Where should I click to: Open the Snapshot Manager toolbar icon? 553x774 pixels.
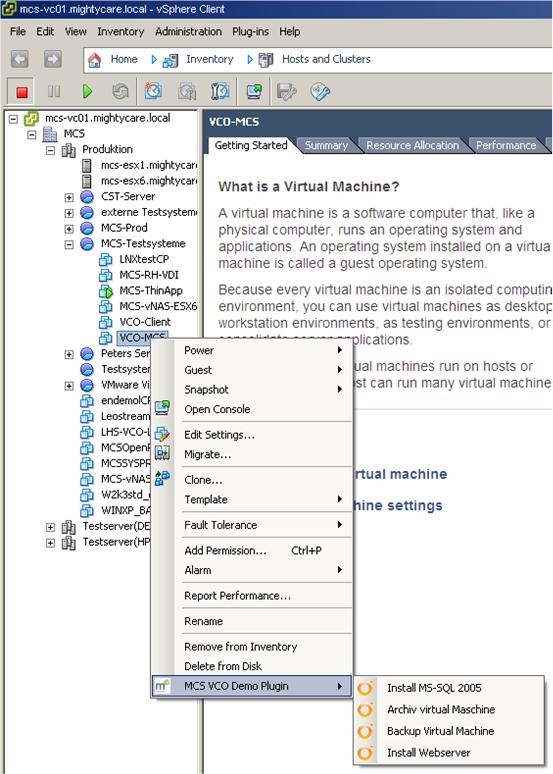coord(220,91)
